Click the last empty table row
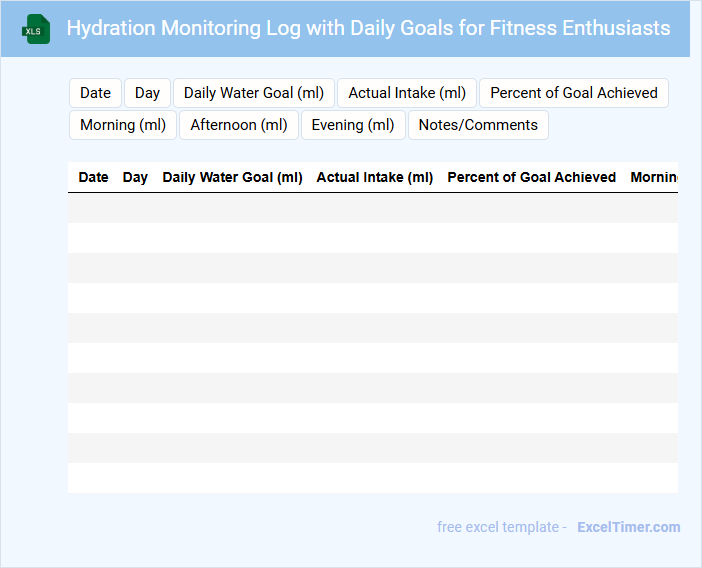Screen dimensions: 702x568 [372, 478]
